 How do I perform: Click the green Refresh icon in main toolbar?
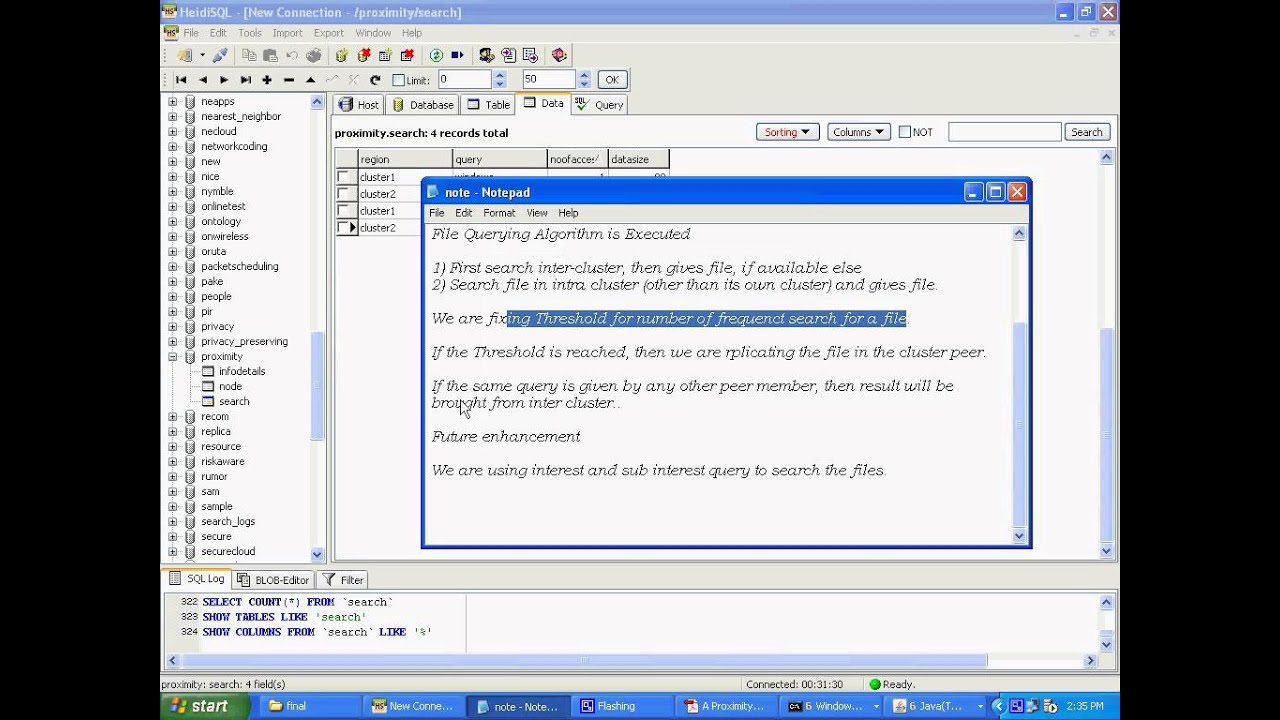click(x=436, y=55)
